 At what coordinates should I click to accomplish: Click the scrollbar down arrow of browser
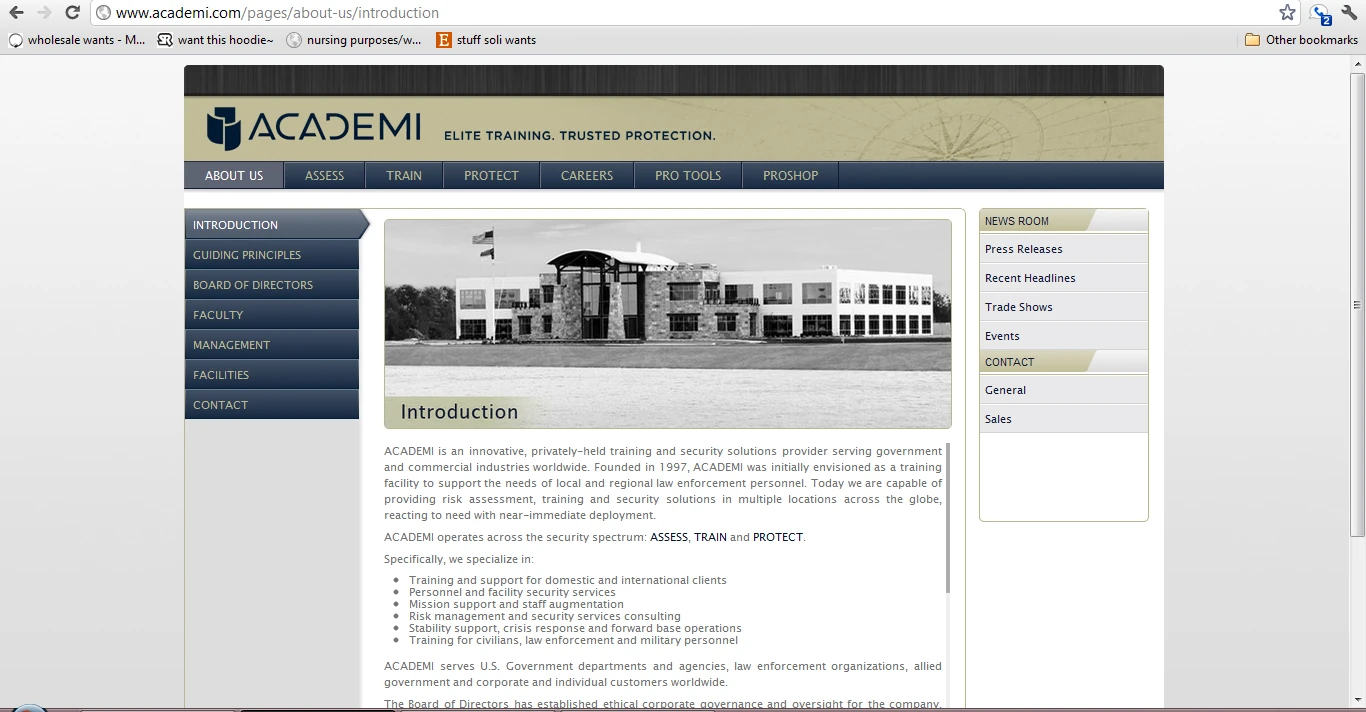coord(1357,700)
